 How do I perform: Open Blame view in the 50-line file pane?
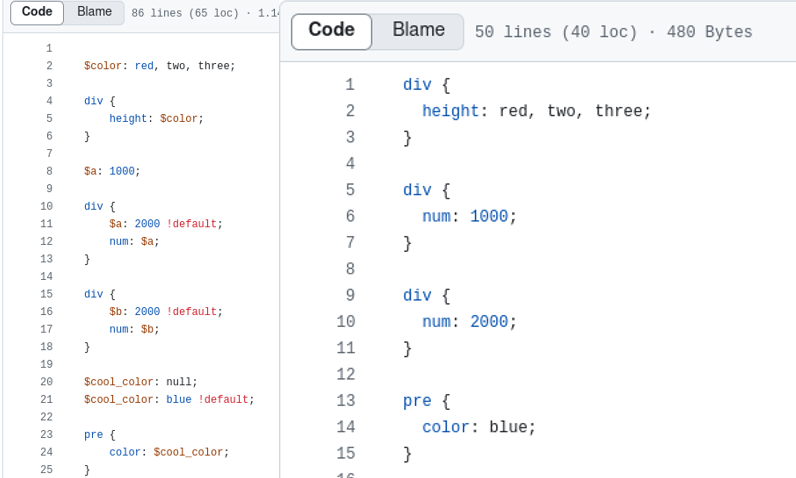click(418, 31)
